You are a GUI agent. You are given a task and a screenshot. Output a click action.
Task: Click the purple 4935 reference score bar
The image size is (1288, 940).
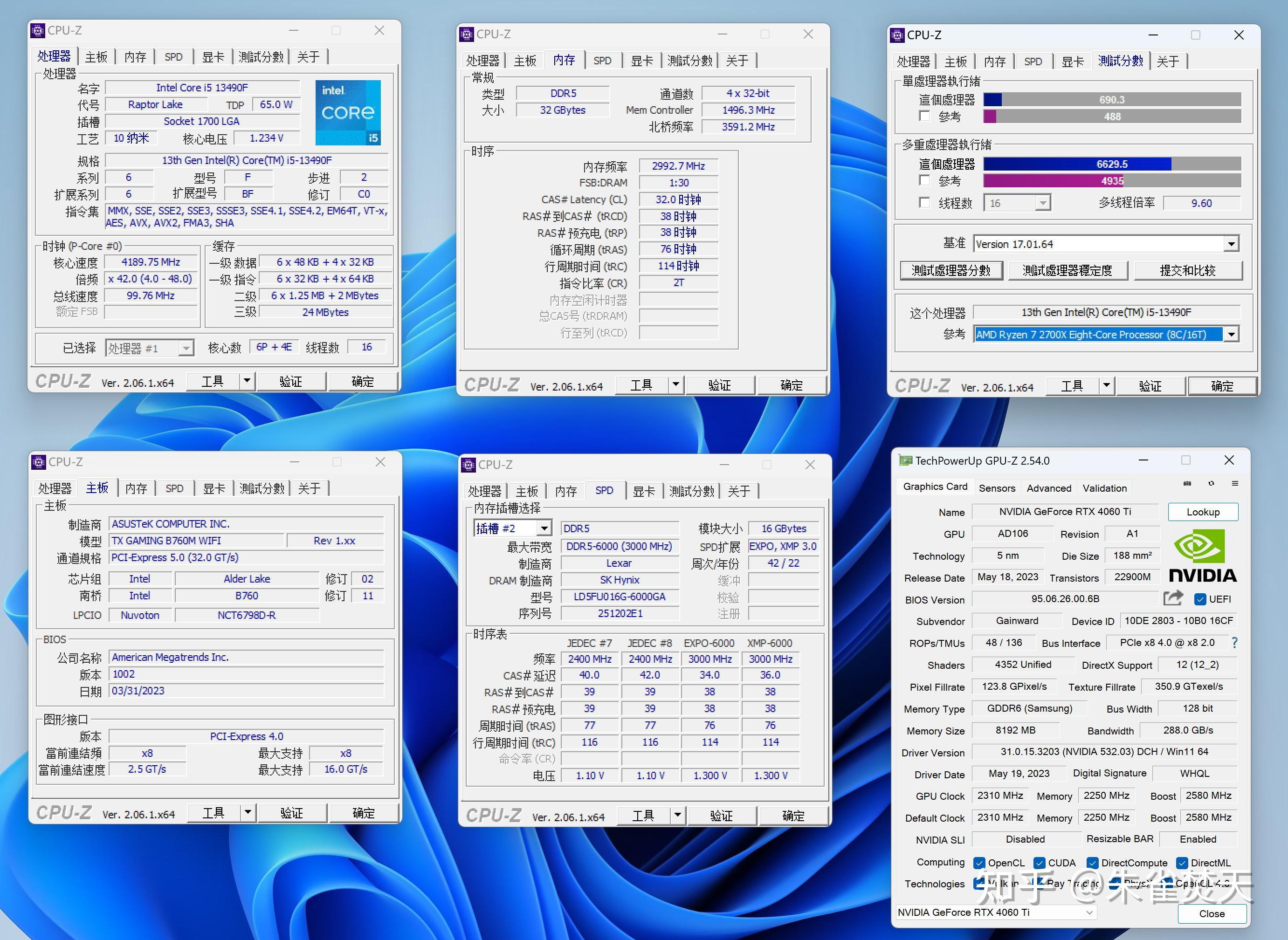[1112, 180]
